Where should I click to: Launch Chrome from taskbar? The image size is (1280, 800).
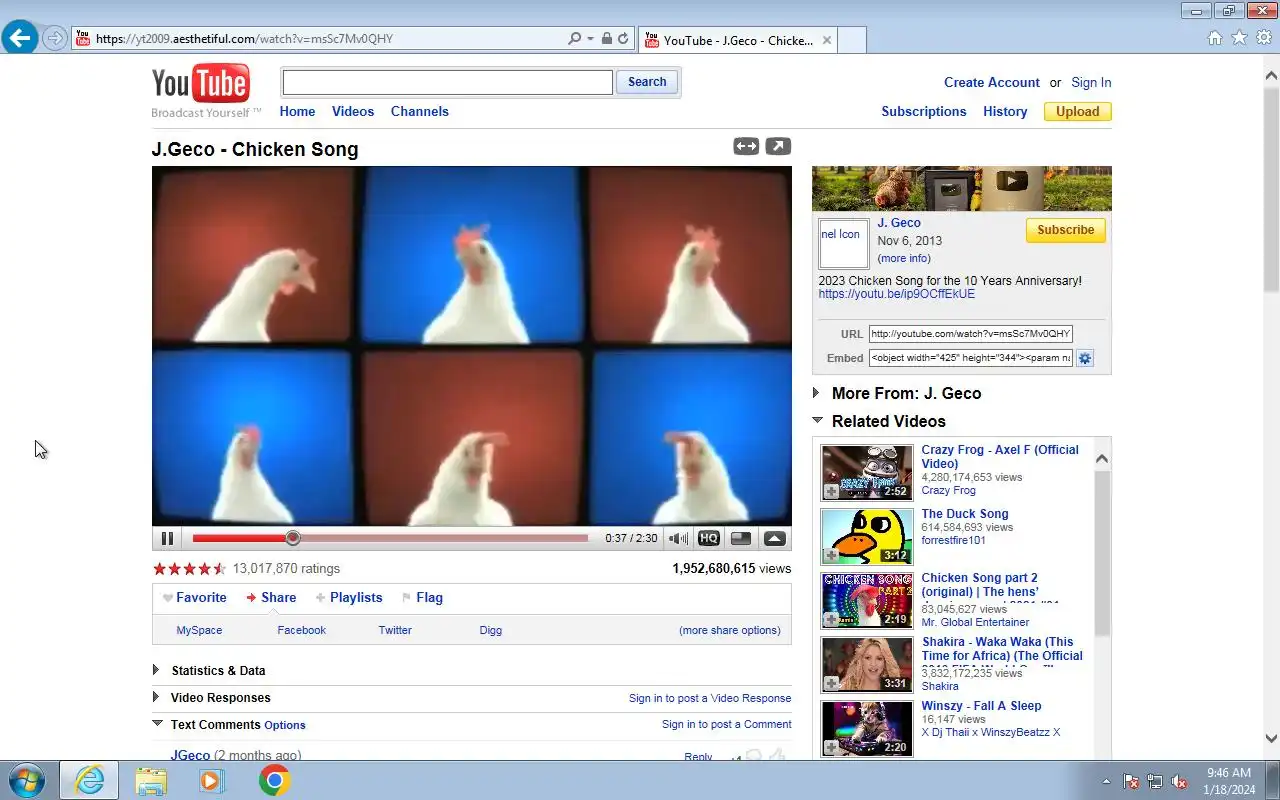click(x=274, y=780)
